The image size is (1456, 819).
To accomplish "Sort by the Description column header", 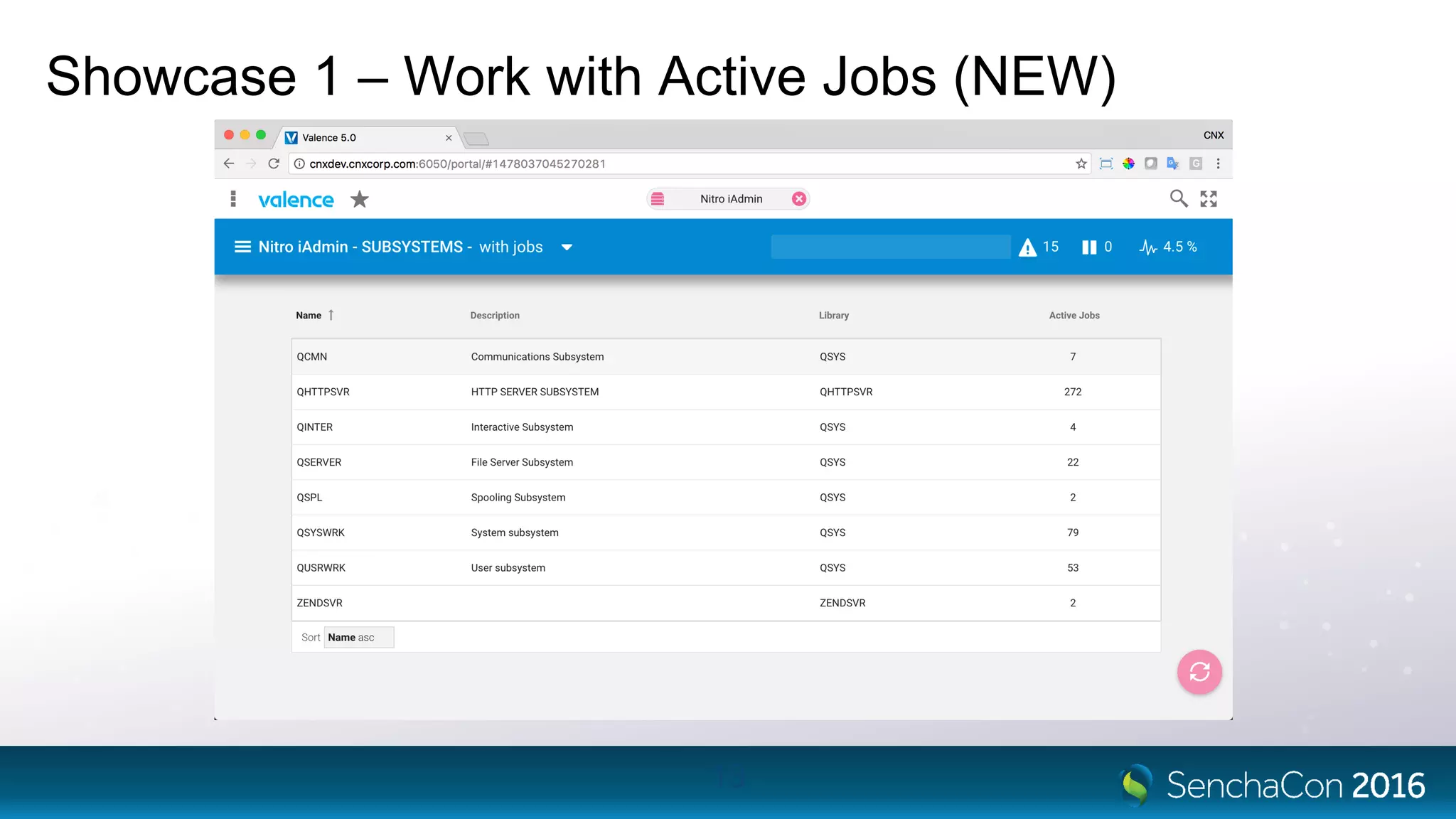I will point(495,316).
